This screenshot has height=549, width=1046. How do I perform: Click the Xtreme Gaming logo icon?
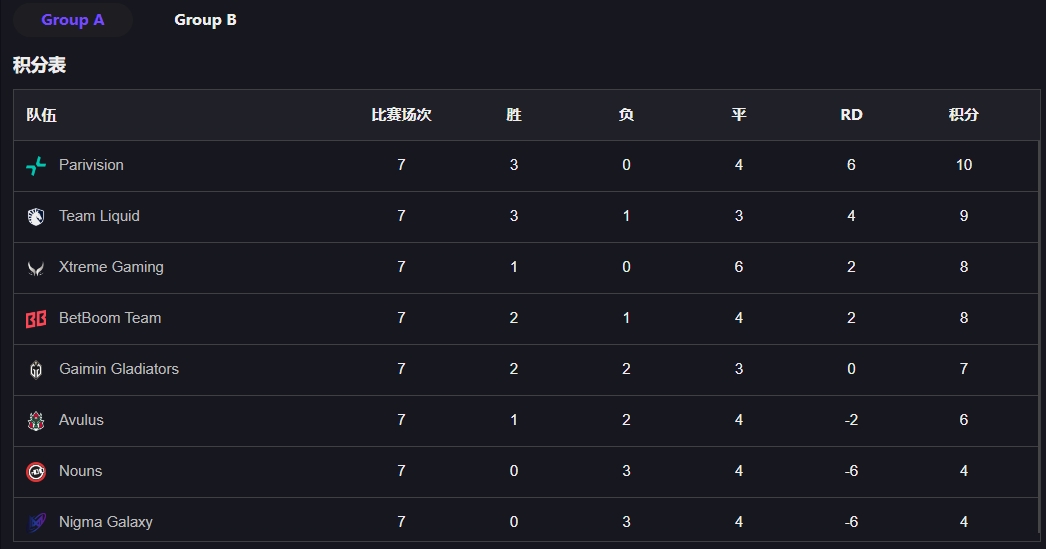point(36,268)
